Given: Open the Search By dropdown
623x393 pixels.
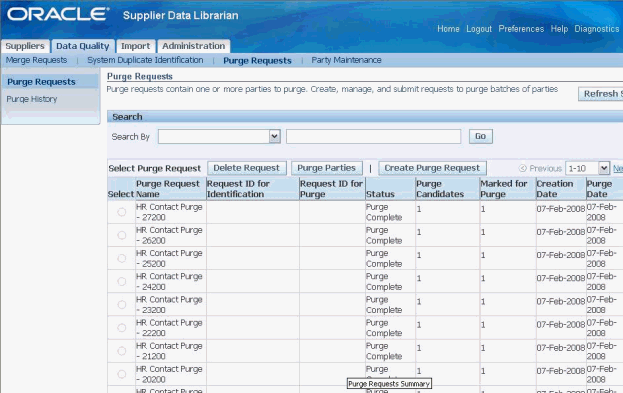Looking at the screenshot, I should (219, 136).
